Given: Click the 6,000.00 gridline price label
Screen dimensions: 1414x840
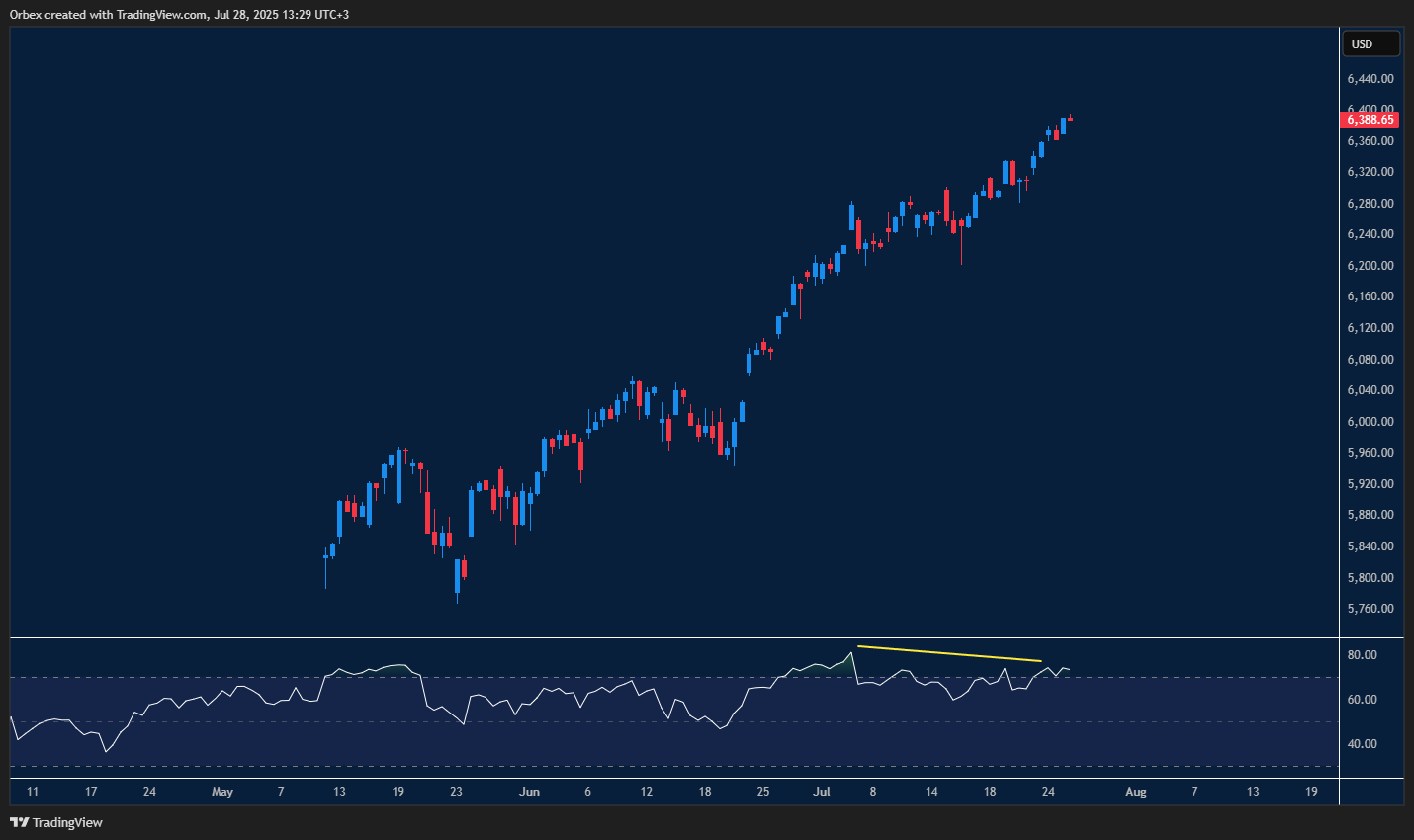Looking at the screenshot, I should (1372, 421).
